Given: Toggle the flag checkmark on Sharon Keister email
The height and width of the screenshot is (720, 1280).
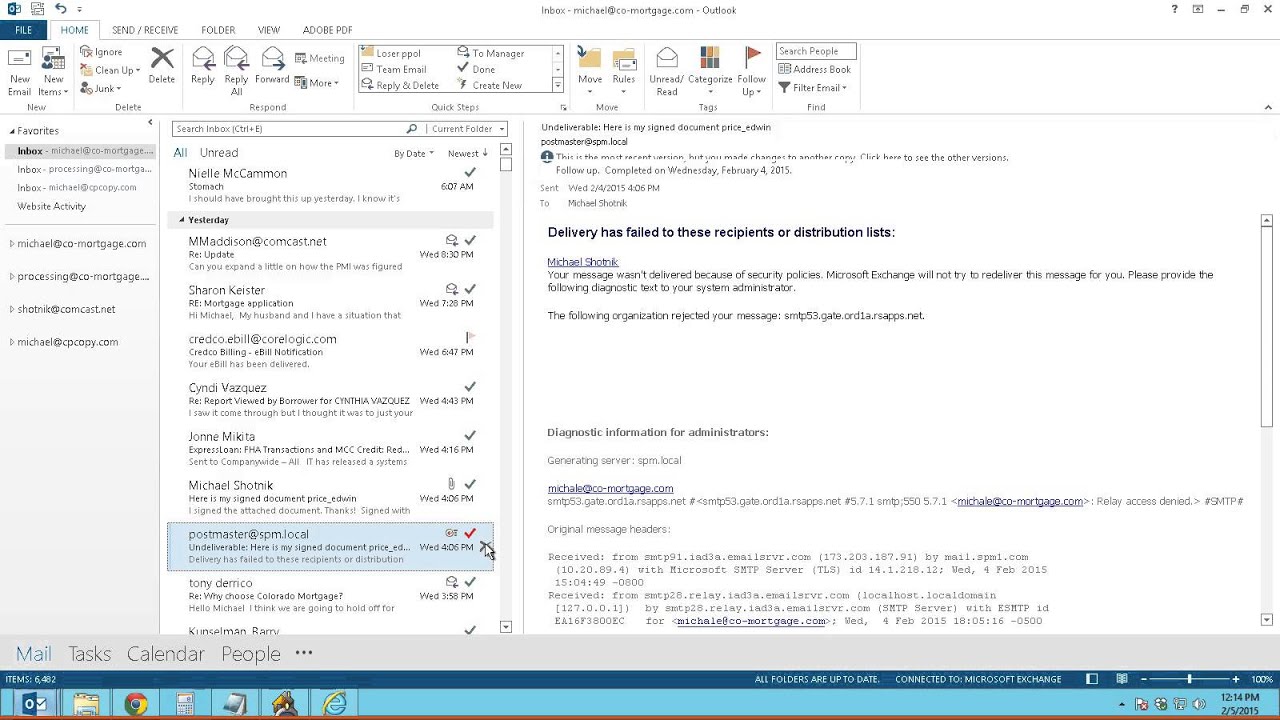Looking at the screenshot, I should tap(470, 289).
